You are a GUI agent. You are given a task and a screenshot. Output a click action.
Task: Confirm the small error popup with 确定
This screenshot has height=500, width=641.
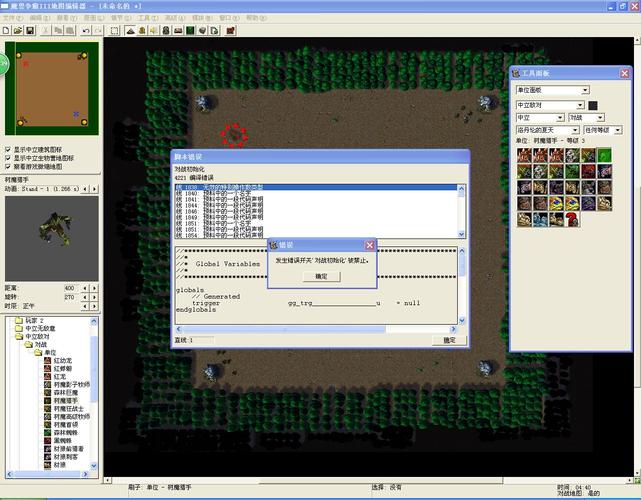point(321,277)
